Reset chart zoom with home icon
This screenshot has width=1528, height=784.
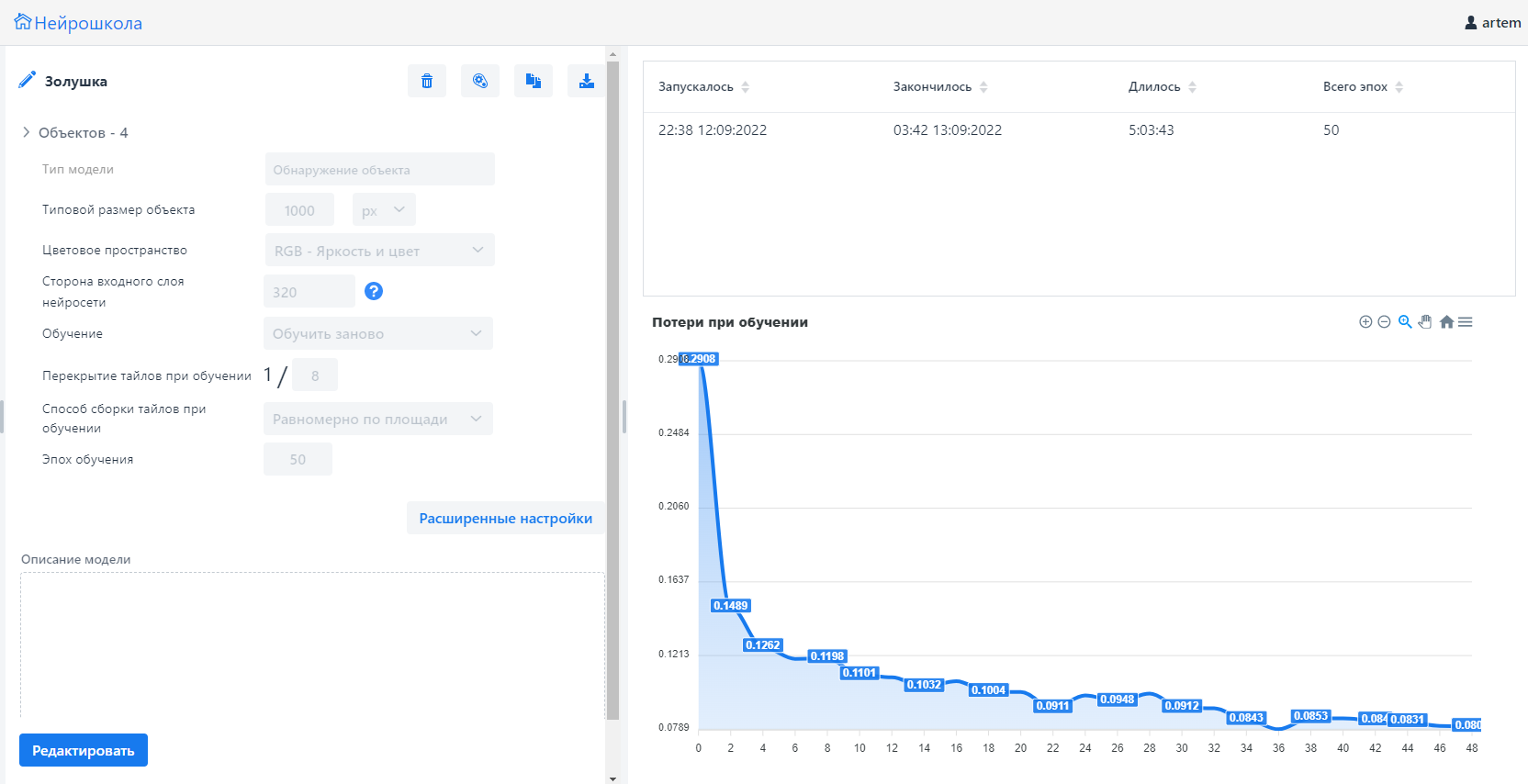click(x=1446, y=322)
